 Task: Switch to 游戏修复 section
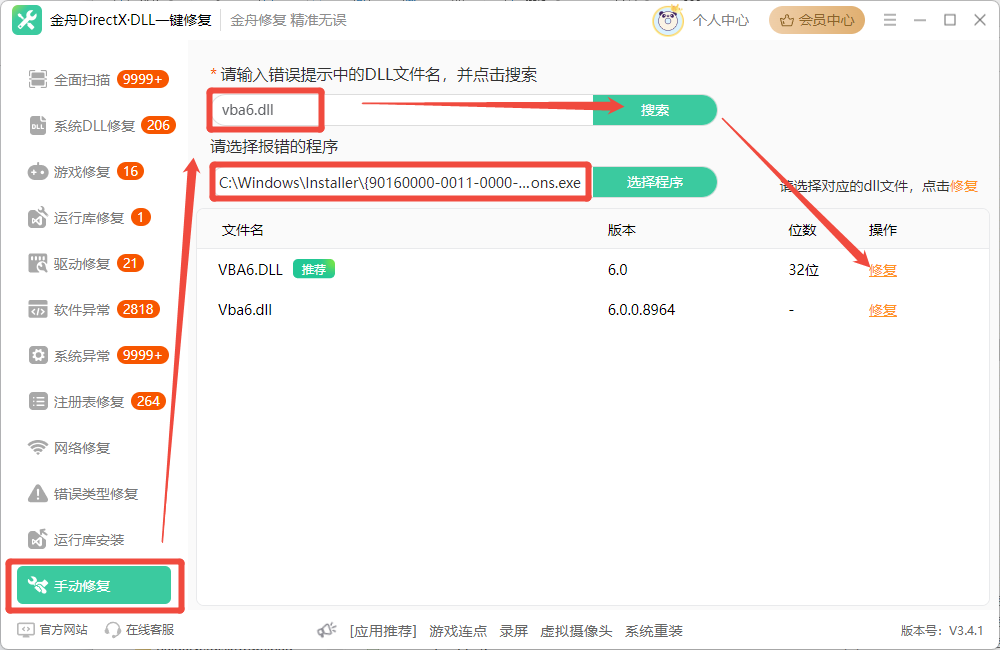click(94, 172)
